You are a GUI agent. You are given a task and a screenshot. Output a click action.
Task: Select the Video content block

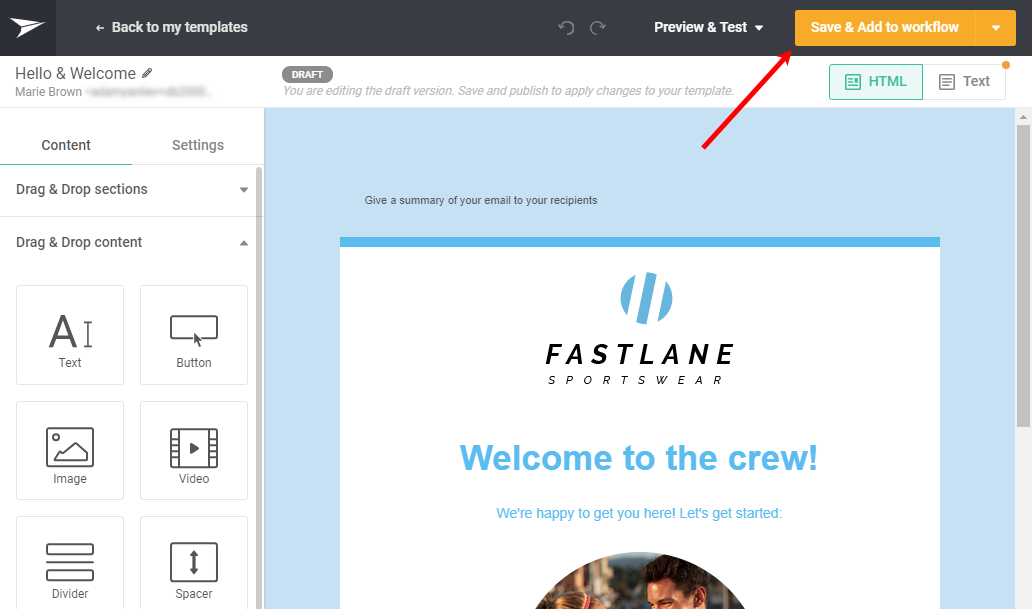[194, 450]
